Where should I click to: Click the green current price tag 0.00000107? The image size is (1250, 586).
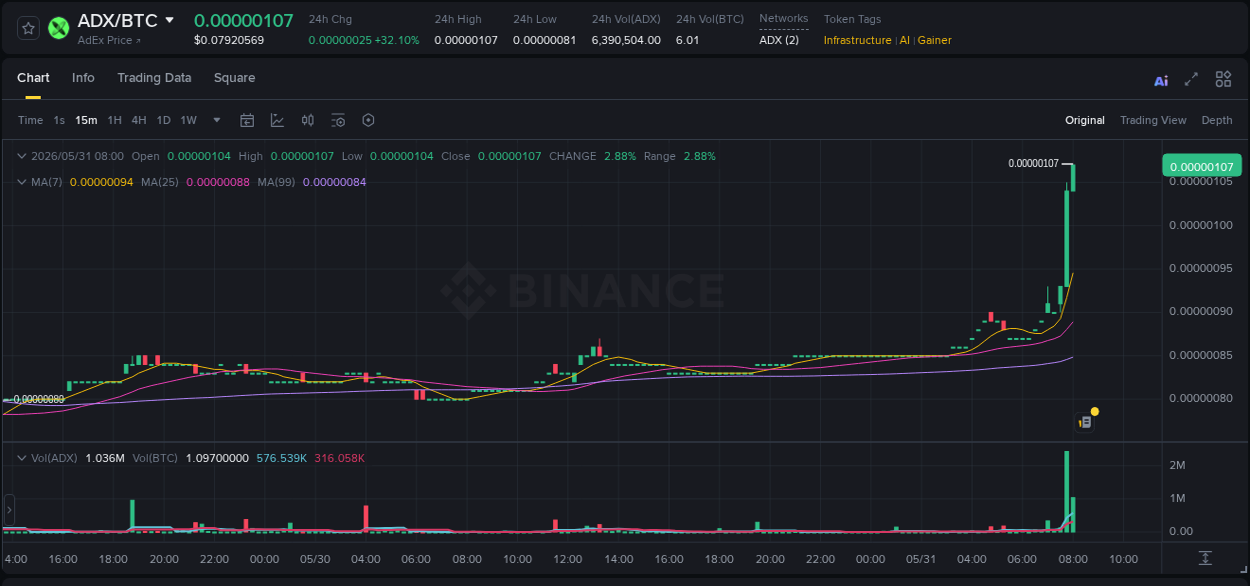1201,166
